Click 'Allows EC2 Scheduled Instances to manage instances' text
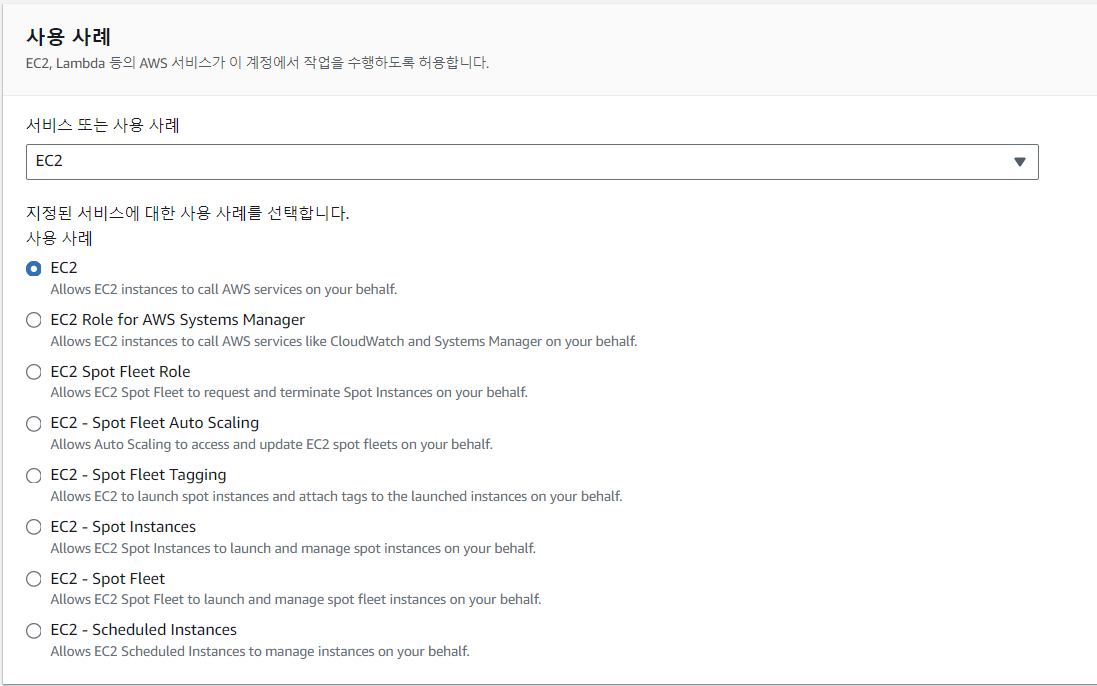 (x=260, y=651)
